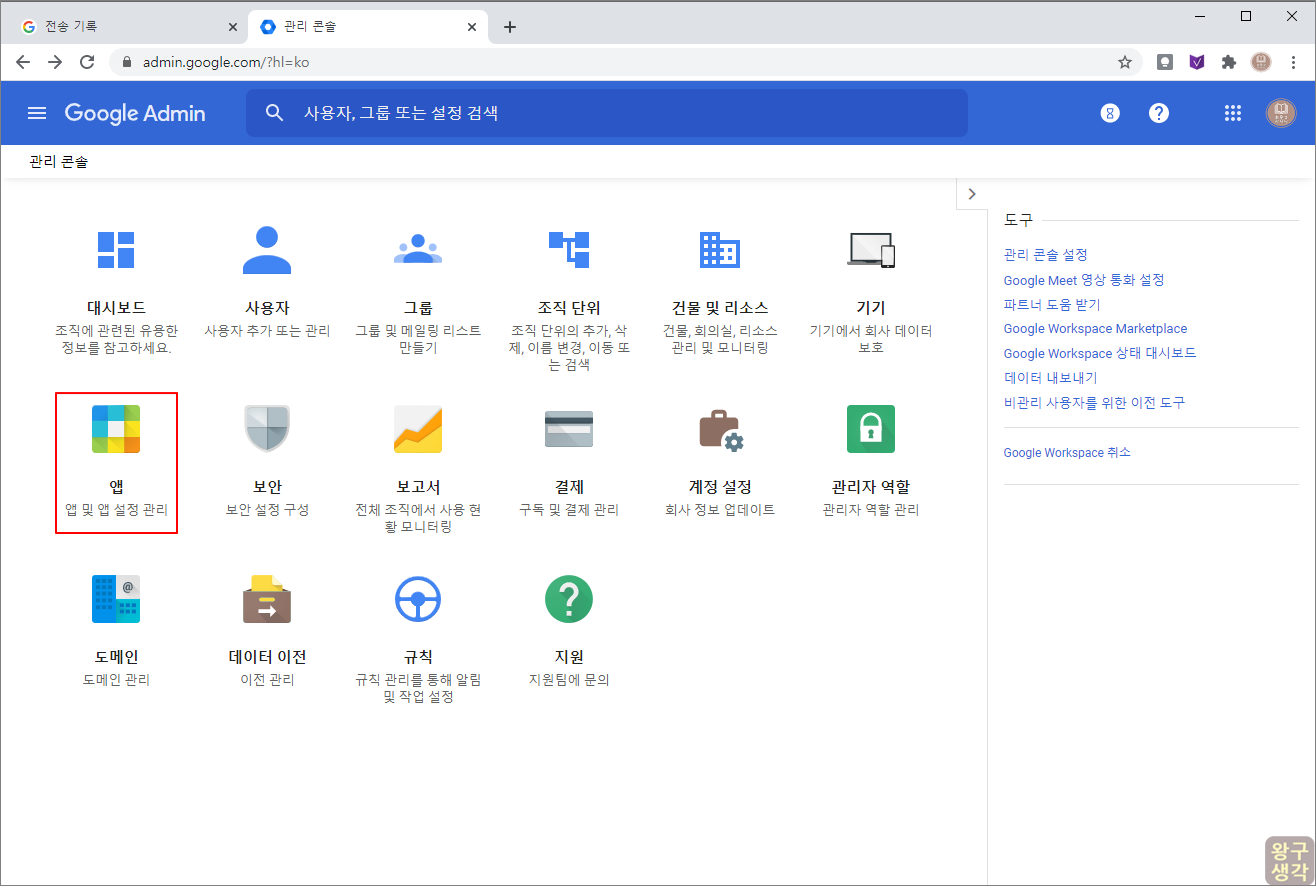Open the Chrome three-dot menu

click(x=1294, y=62)
